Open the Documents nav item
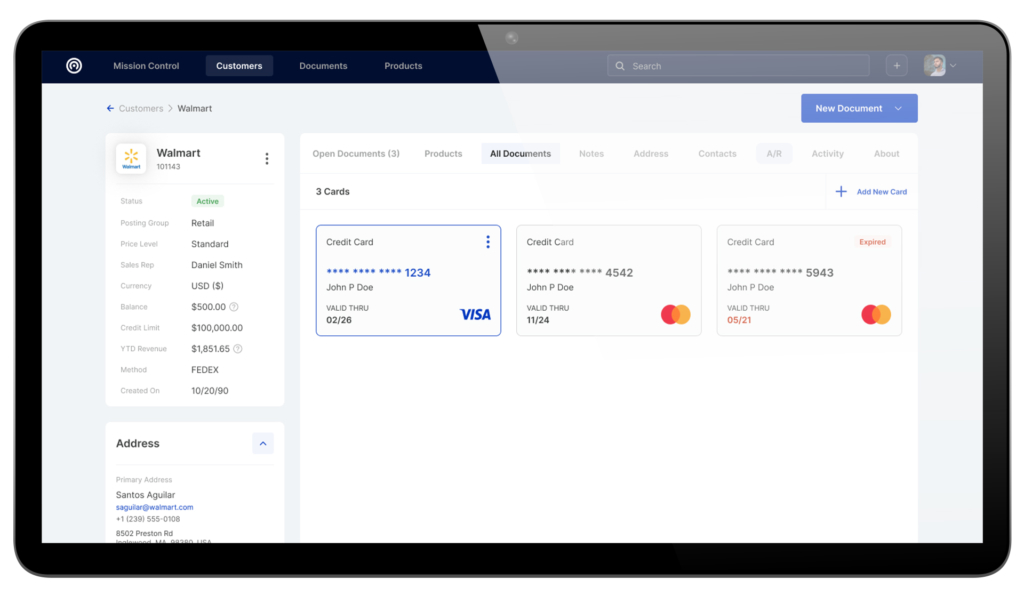Image resolution: width=1024 pixels, height=596 pixels. (x=323, y=66)
